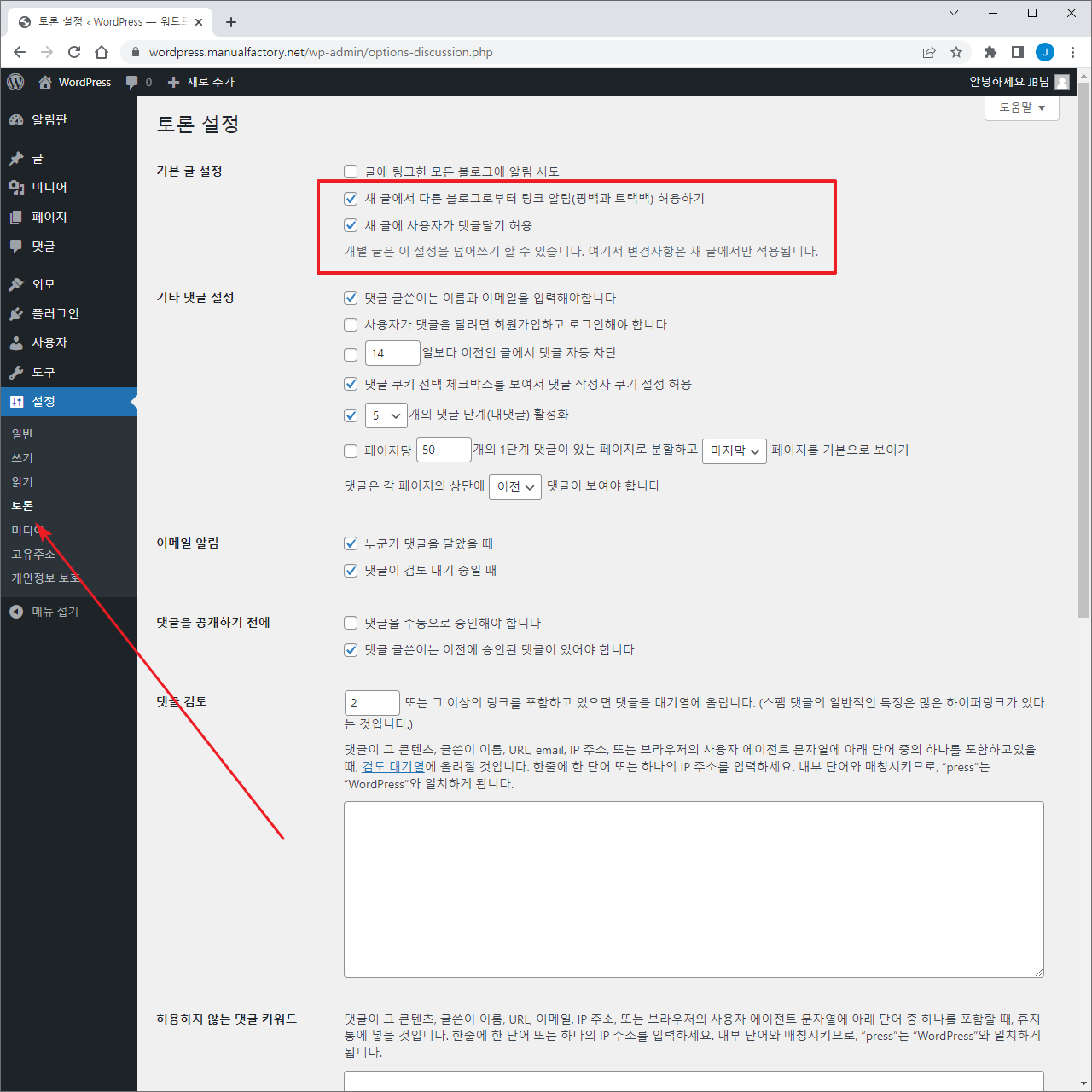Viewport: 1092px width, 1092px height.
Task: Open the 설정 settings menu
Action: point(68,402)
